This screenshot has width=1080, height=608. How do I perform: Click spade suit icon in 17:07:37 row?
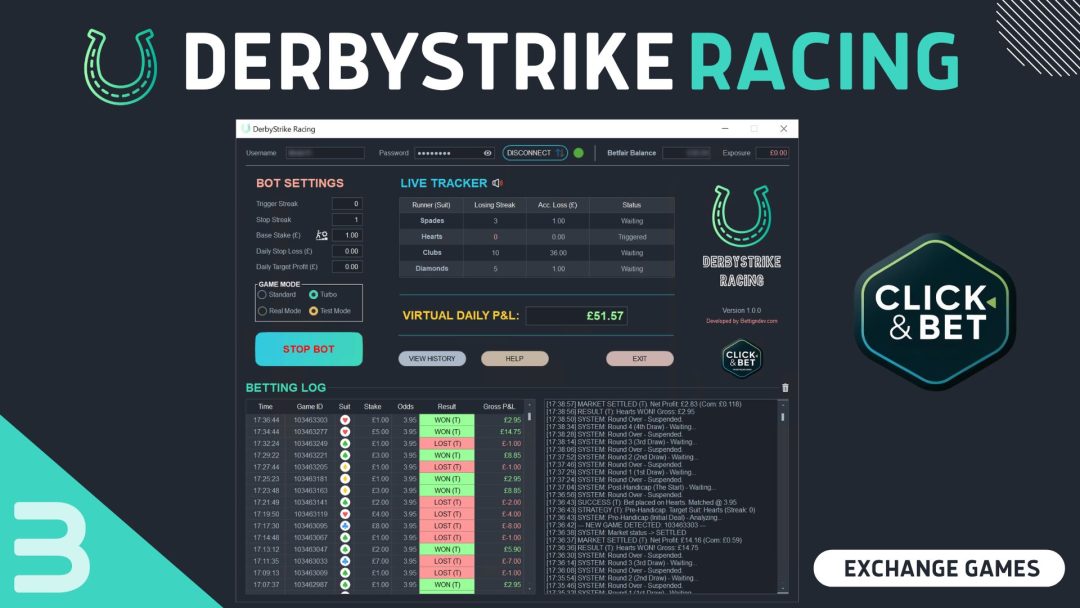click(x=344, y=585)
